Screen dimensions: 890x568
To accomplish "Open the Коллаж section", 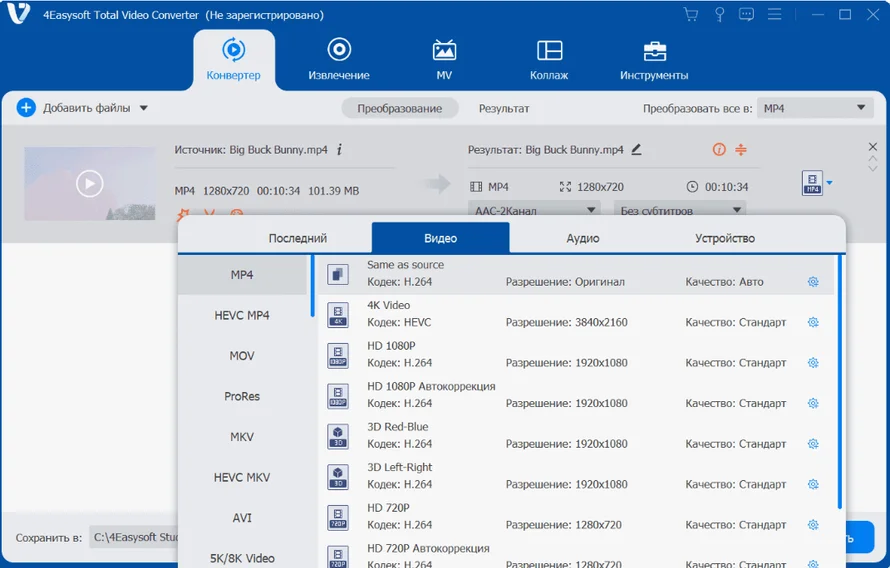I will (x=549, y=59).
